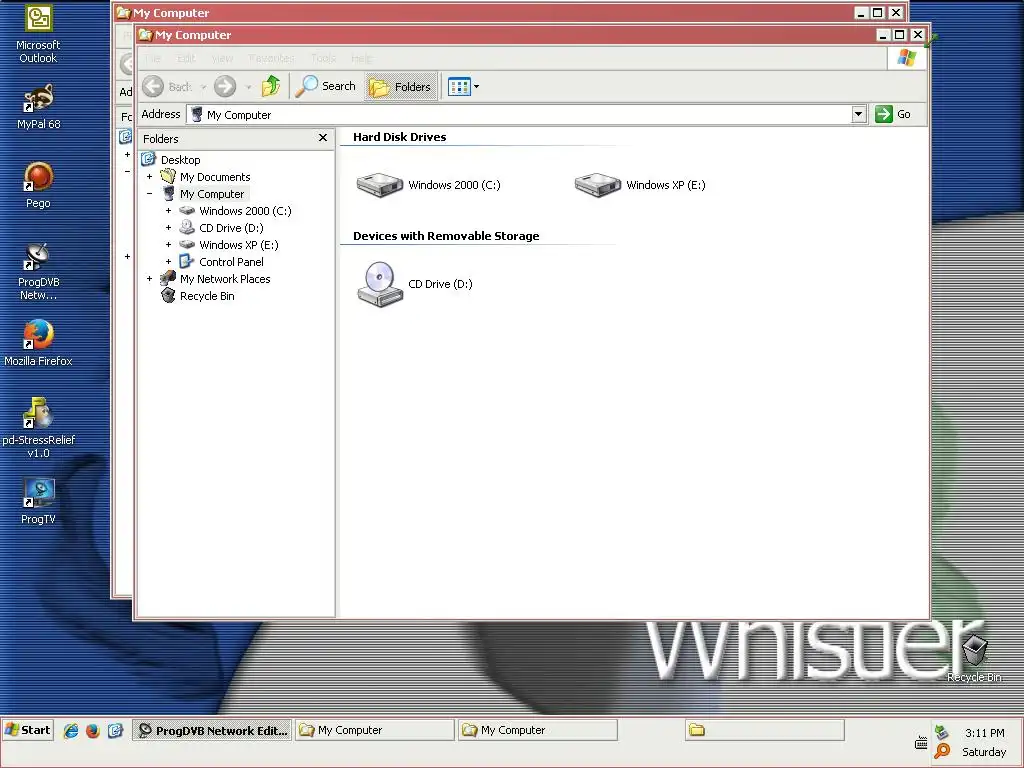Click Recycle Bin desktop icon
Image resolution: width=1024 pixels, height=768 pixels.
[974, 658]
